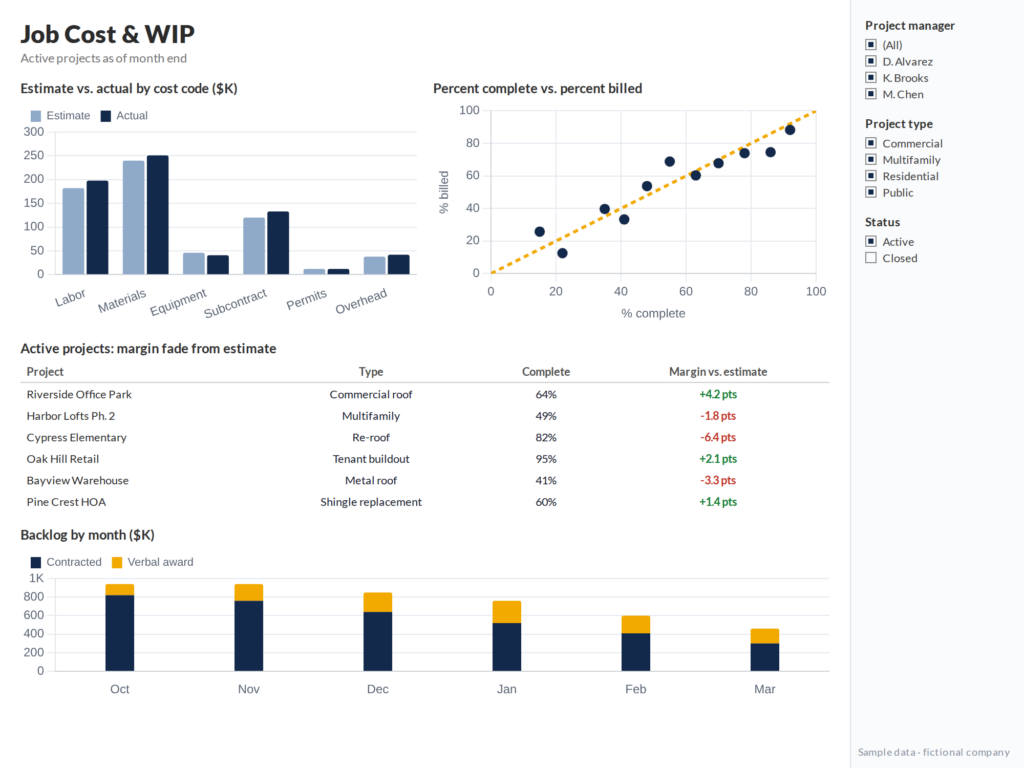Uncheck the Public project type

[871, 192]
